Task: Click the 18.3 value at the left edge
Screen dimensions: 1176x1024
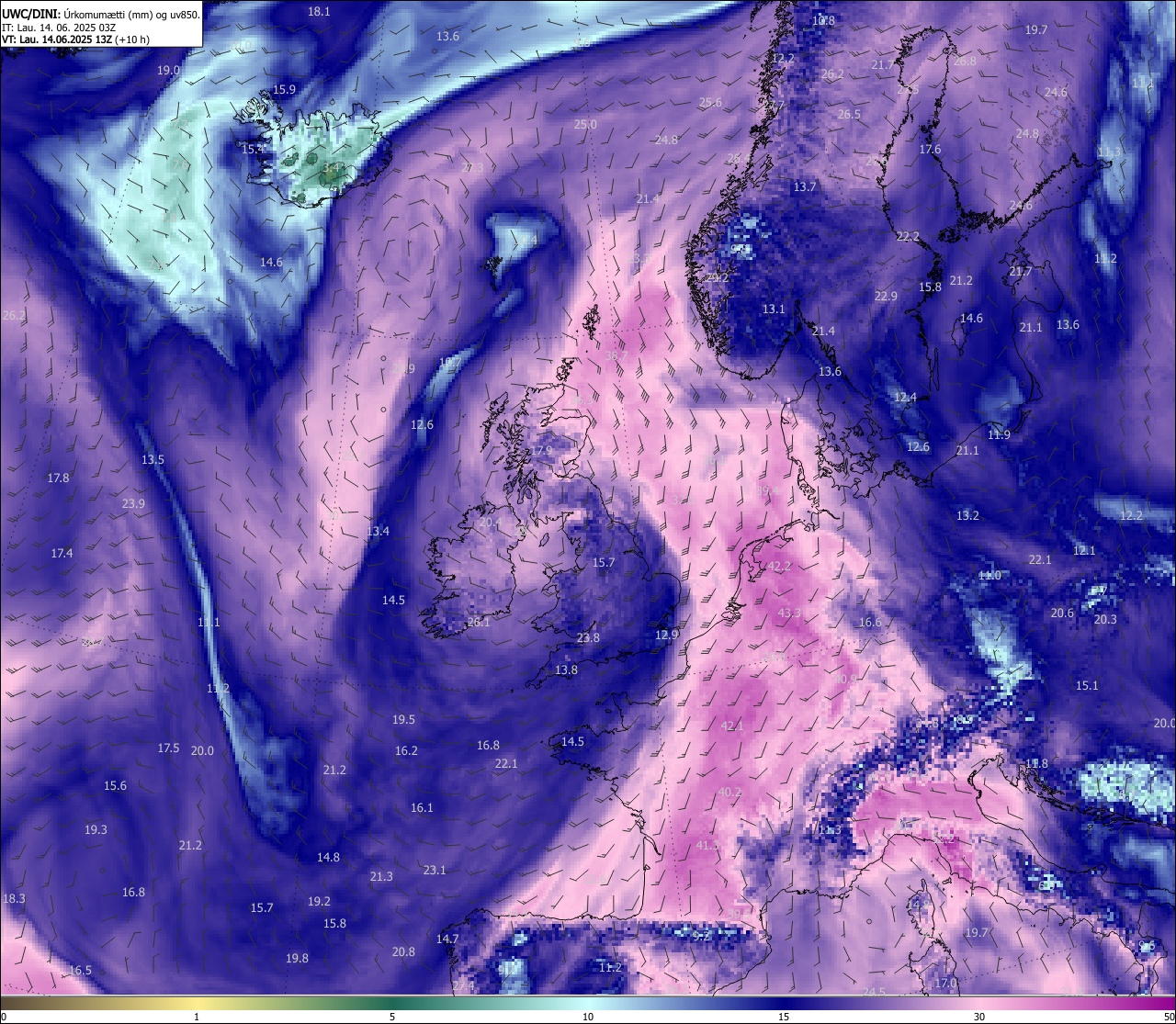Action: click(14, 899)
